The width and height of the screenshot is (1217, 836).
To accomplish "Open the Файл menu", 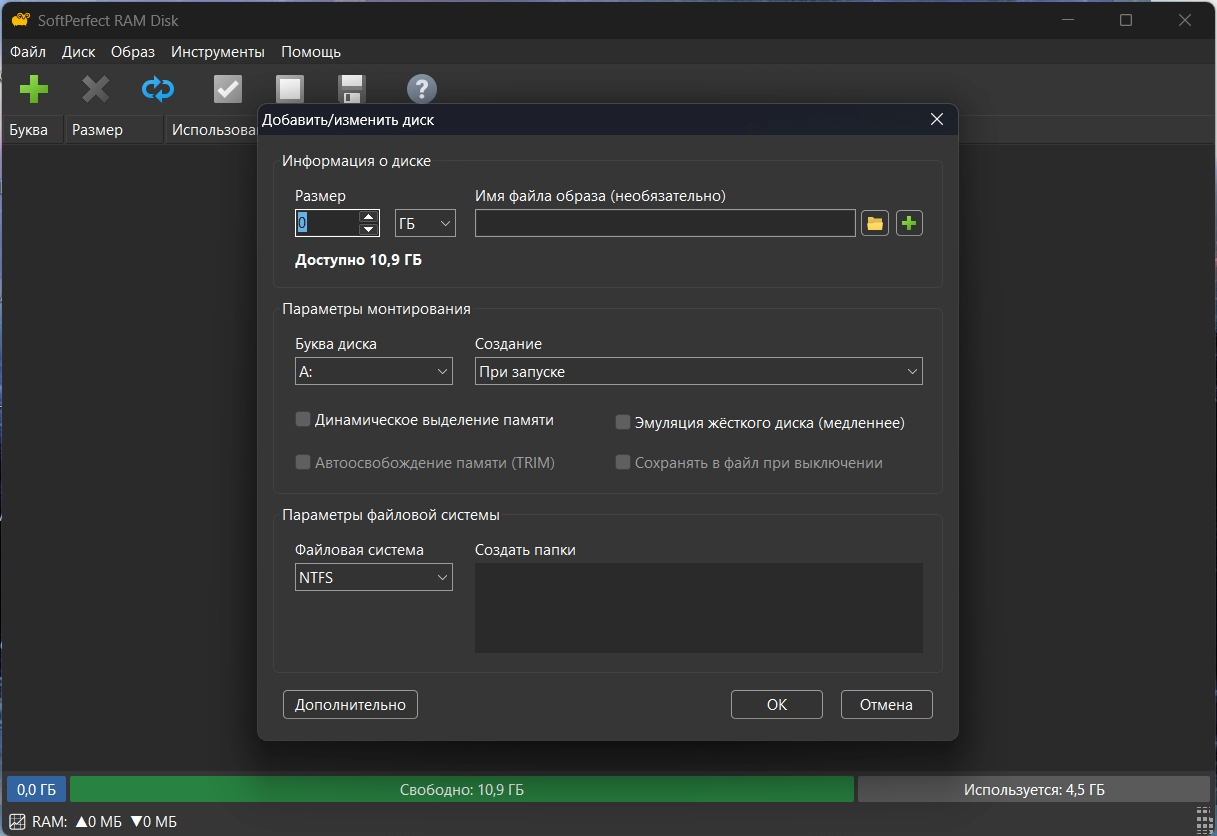I will [28, 52].
